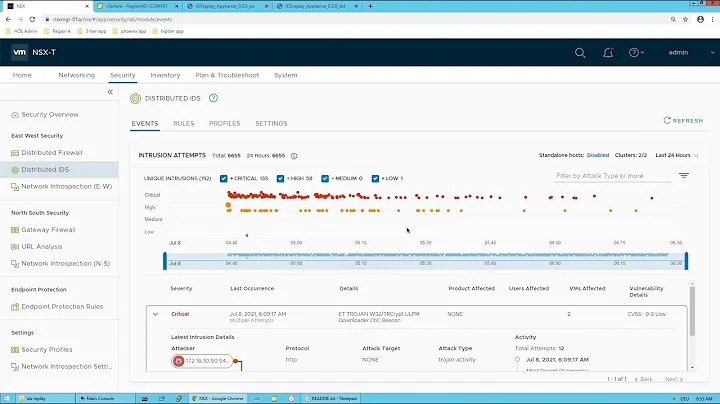Click the Endpoint Protection Rules icon

click(x=15, y=307)
